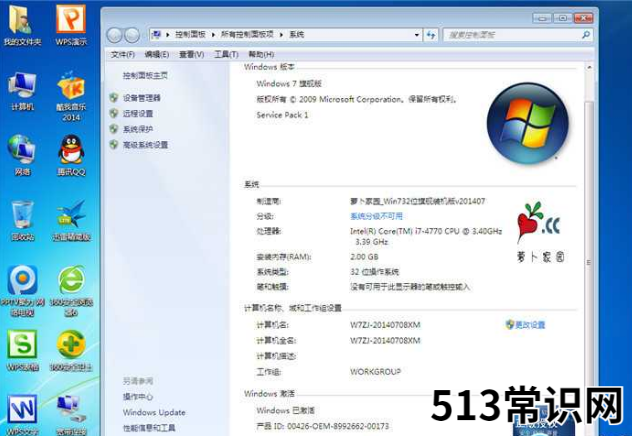632x436 pixels.
Task: Open 远程设置 link
Action: [138, 114]
